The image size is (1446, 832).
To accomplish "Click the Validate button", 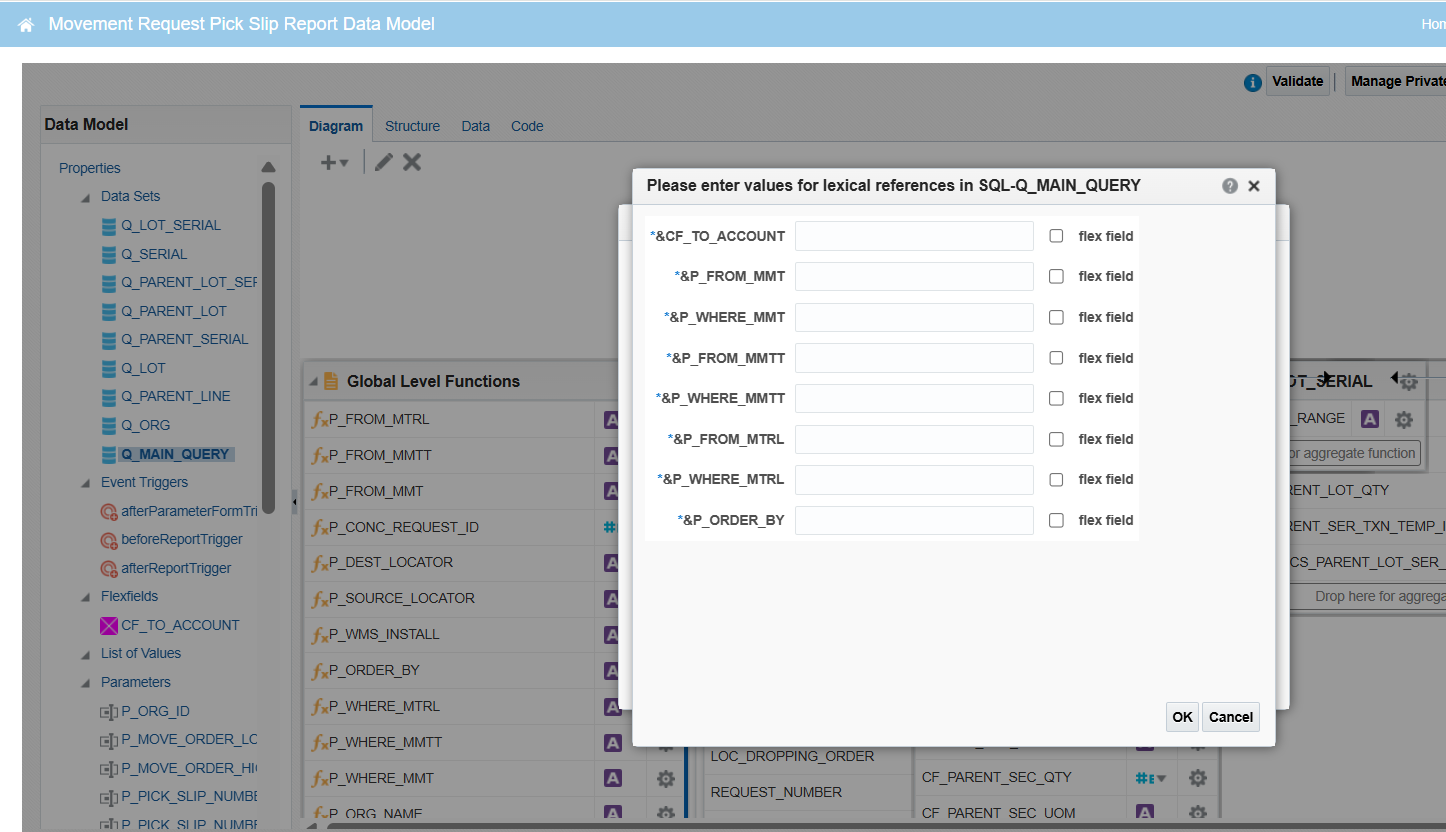I will [x=1298, y=81].
